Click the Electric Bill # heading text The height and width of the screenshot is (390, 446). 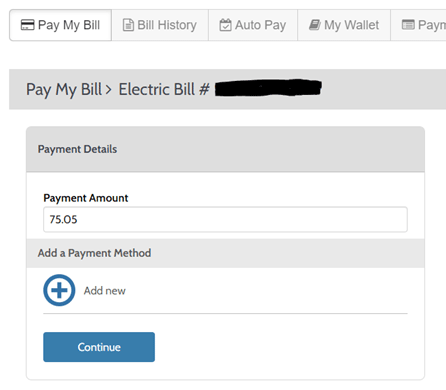tap(164, 90)
